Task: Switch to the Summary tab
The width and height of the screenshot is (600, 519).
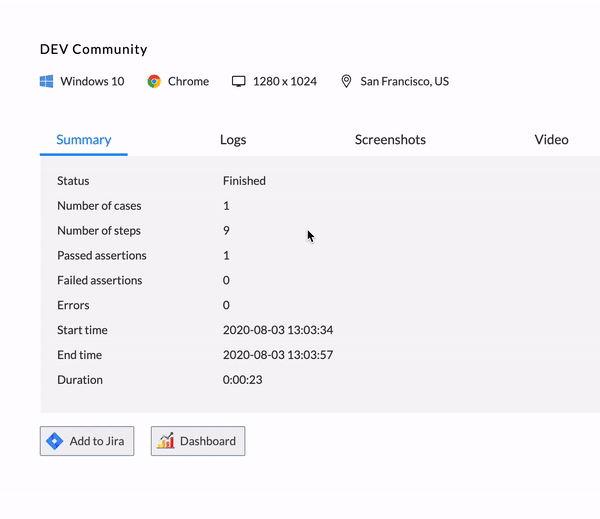Action: point(84,140)
